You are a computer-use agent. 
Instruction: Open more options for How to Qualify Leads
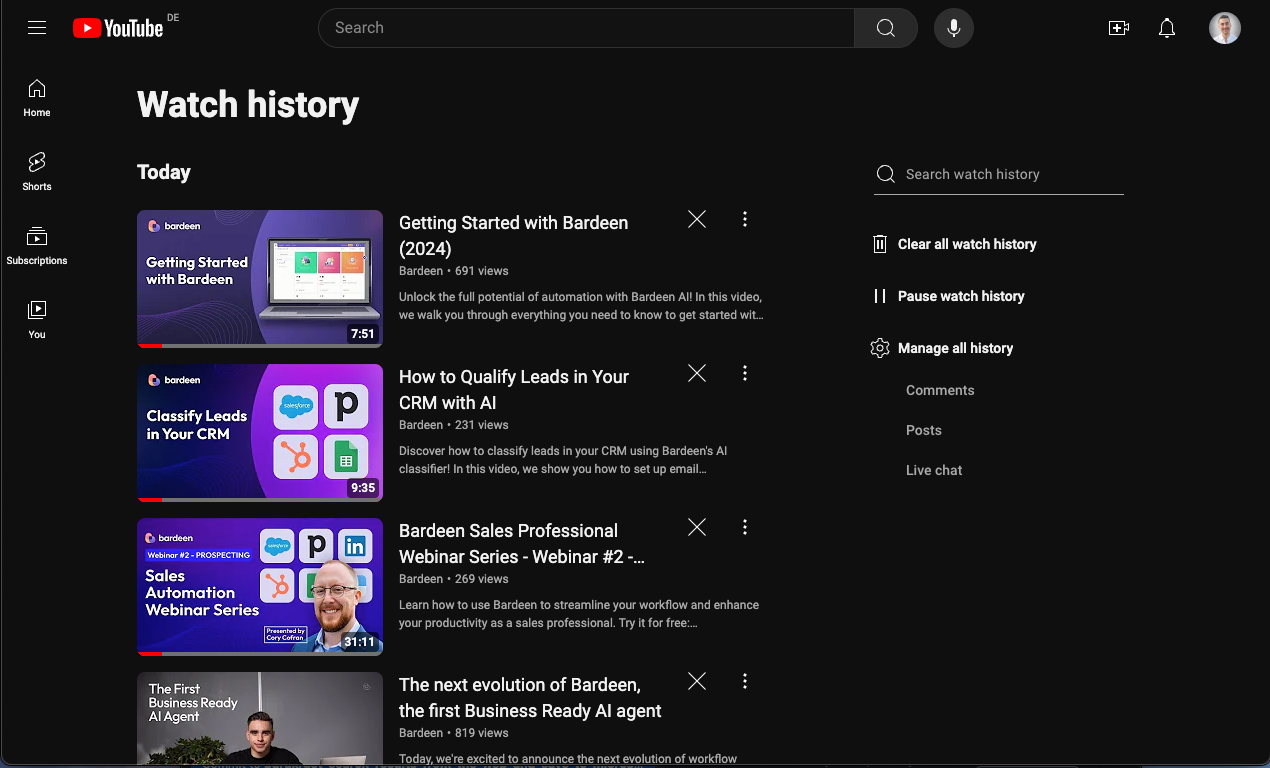click(745, 373)
